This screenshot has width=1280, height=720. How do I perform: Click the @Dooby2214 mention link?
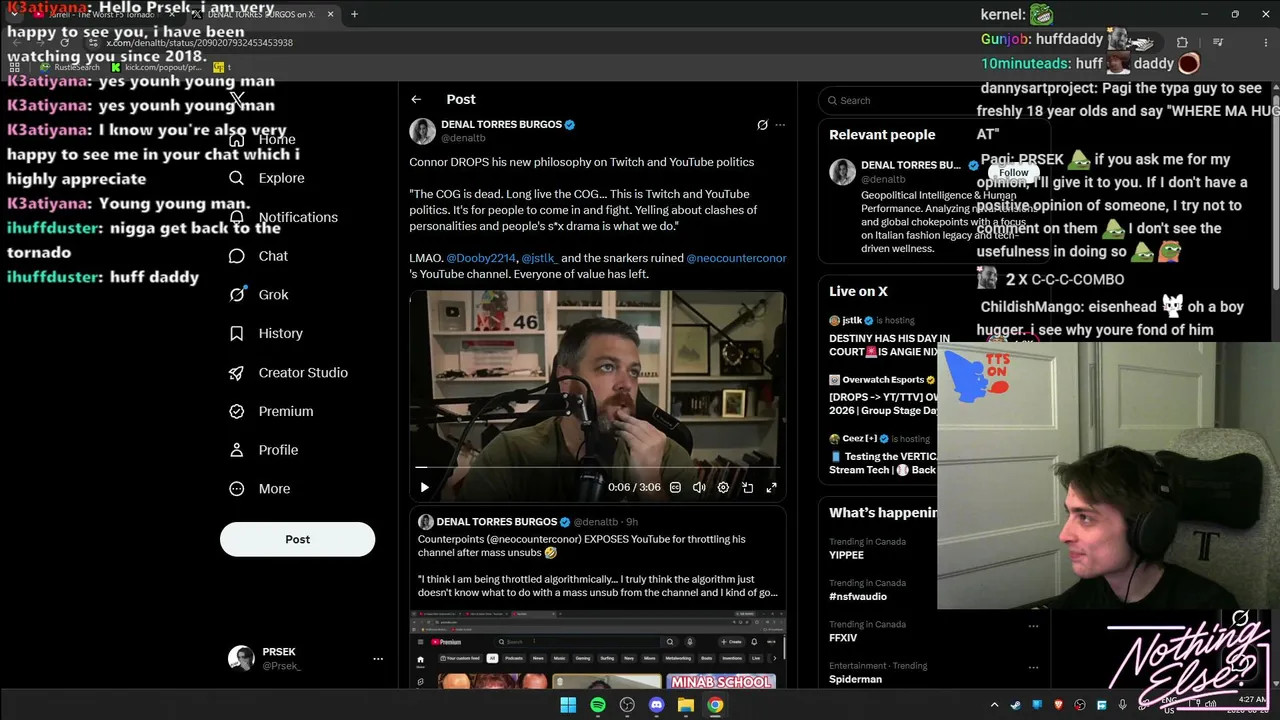click(480, 258)
